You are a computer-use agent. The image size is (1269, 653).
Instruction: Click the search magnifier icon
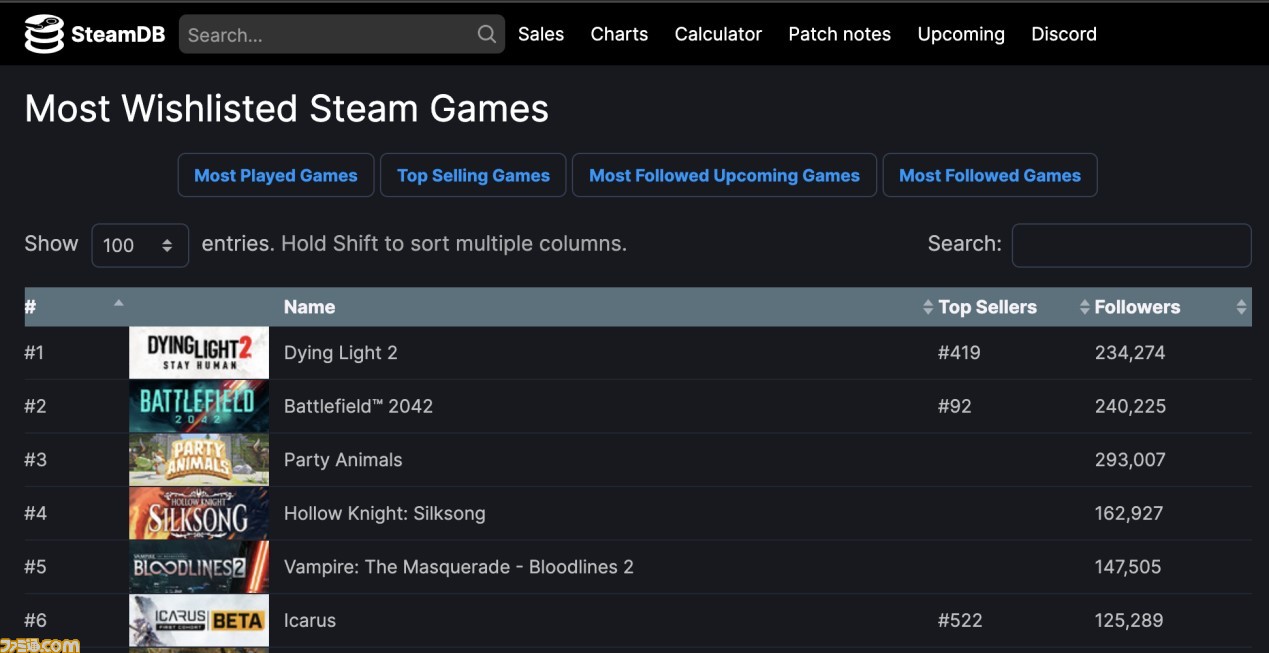point(487,34)
